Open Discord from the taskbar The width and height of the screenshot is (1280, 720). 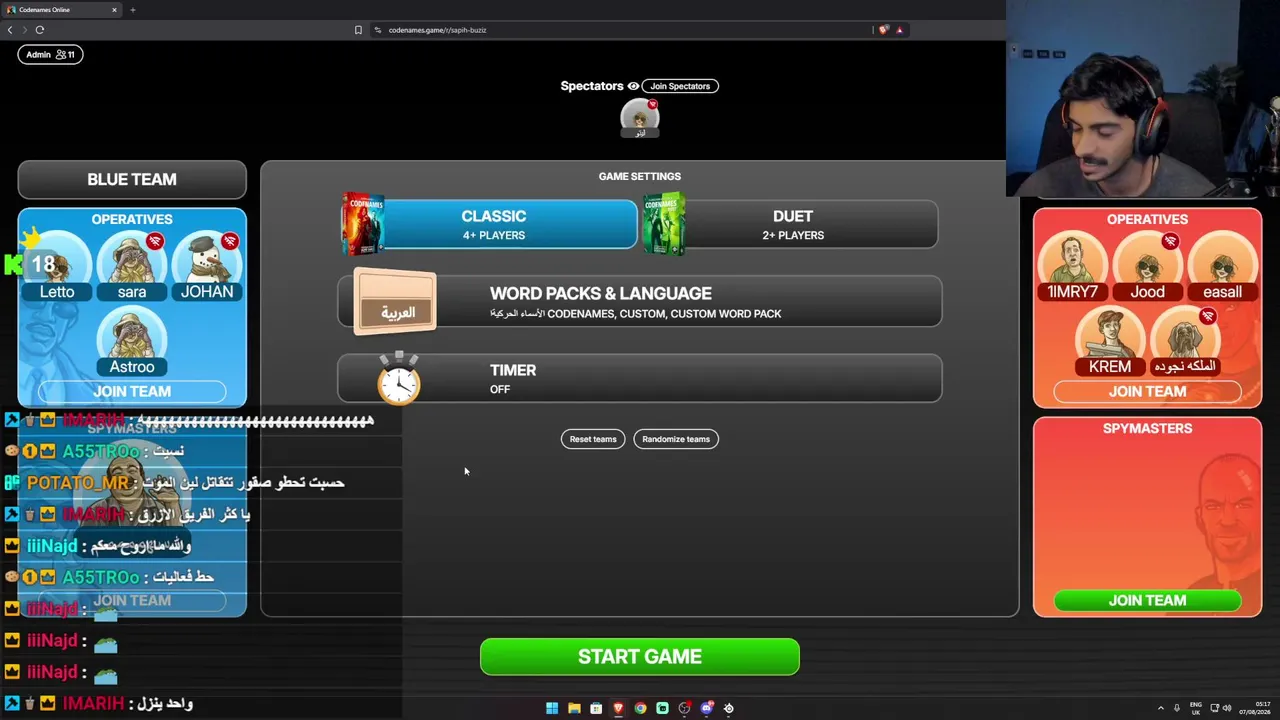[x=706, y=708]
